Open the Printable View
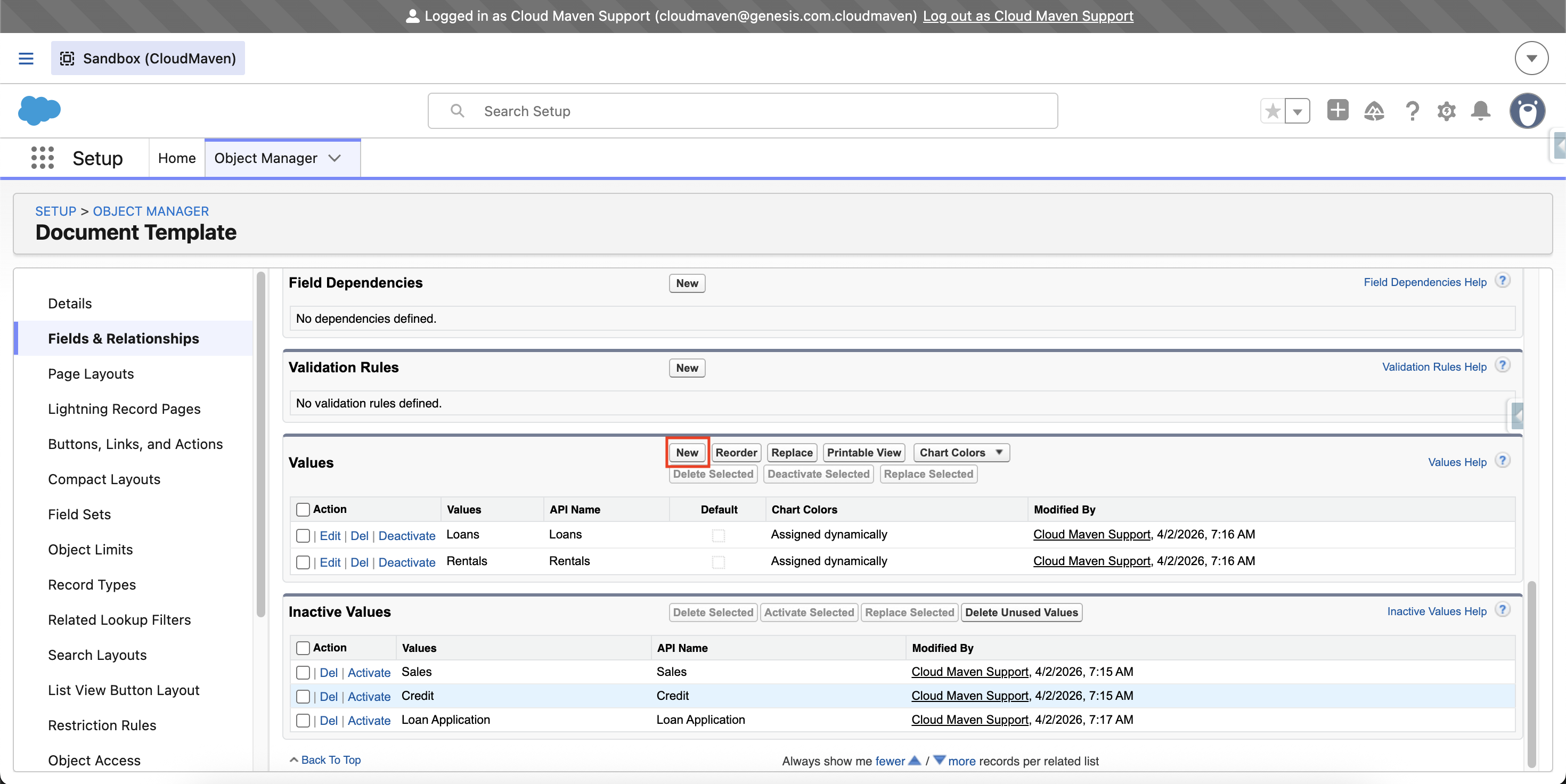1566x784 pixels. (864, 453)
